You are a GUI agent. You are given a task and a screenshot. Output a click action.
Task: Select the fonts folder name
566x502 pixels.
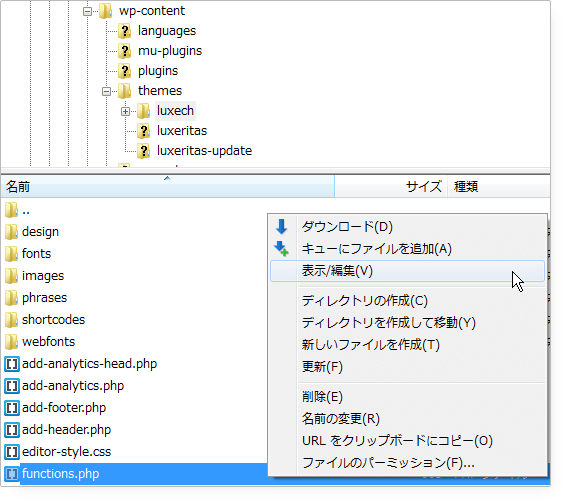pos(36,254)
